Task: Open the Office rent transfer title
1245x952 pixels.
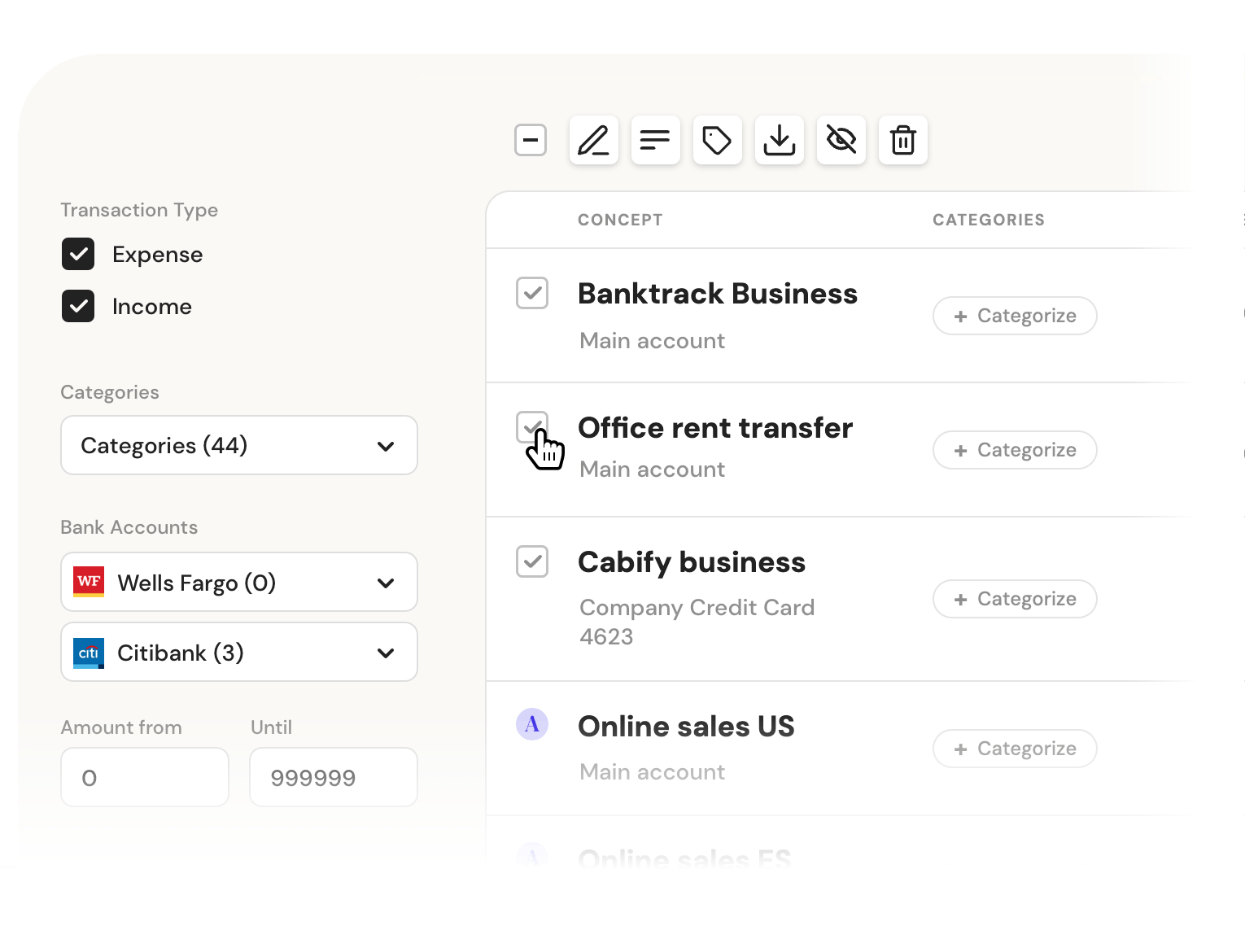Action: tap(715, 428)
